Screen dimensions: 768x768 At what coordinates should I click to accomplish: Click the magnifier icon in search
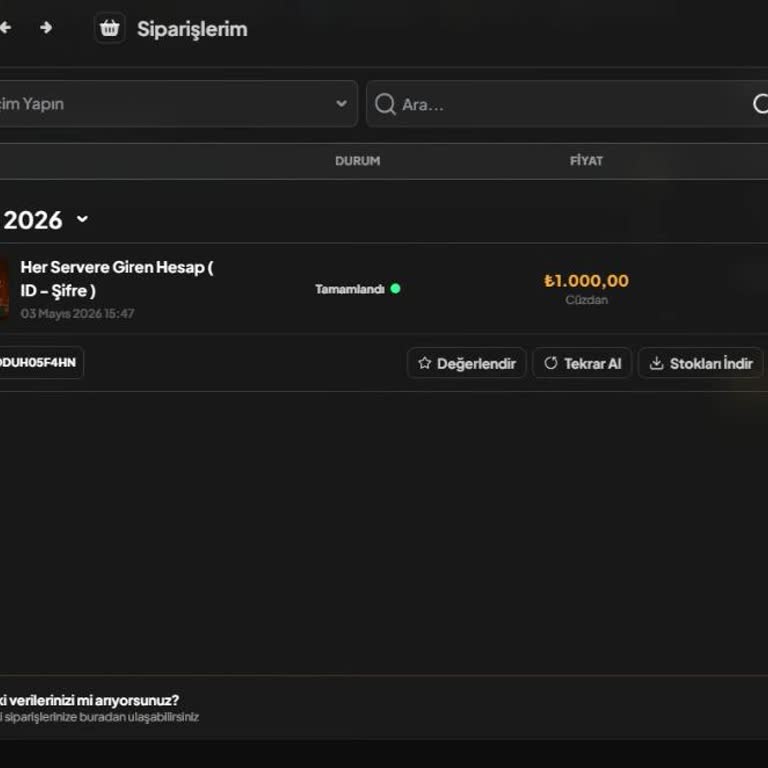[385, 104]
